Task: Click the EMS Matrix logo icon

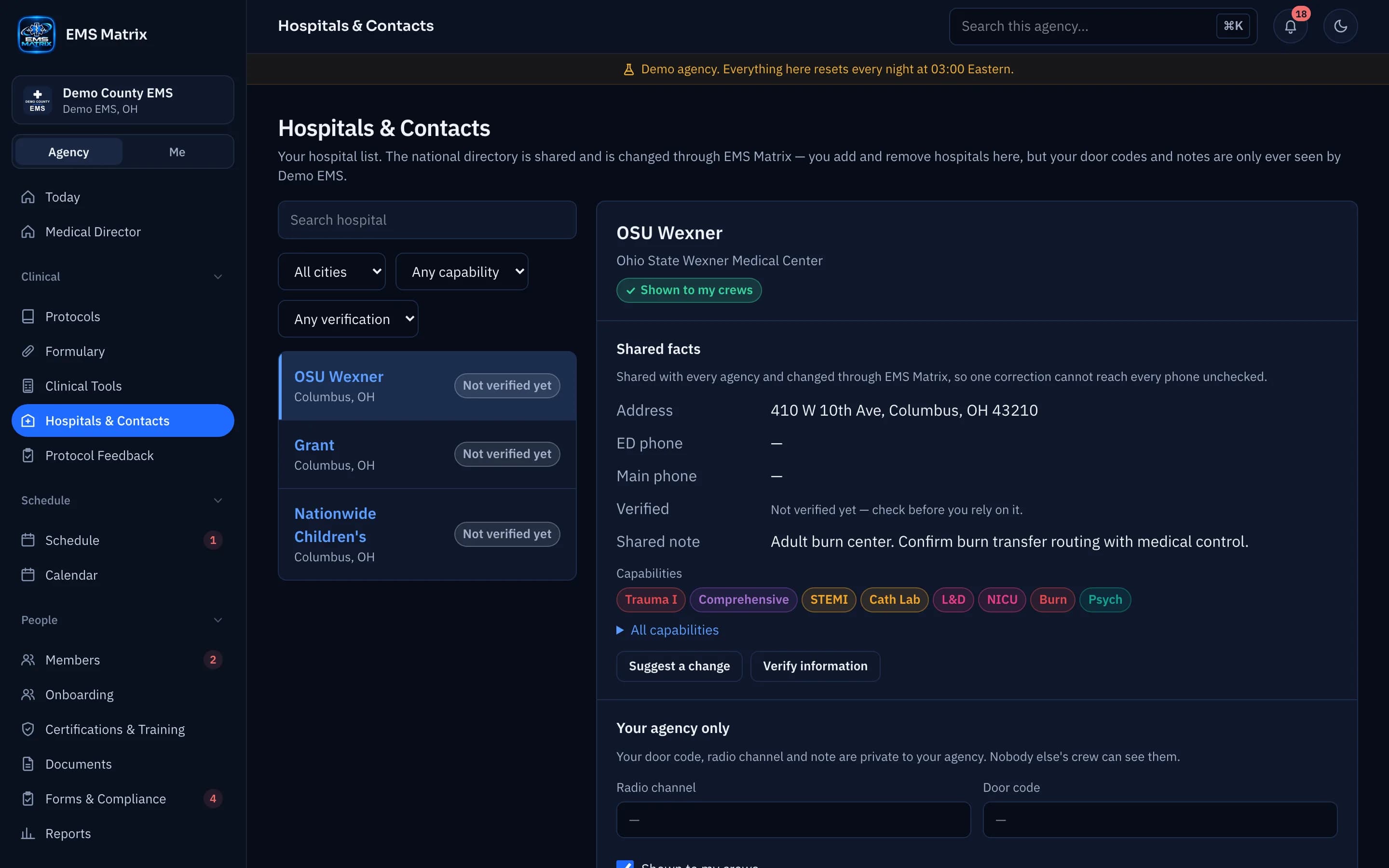Action: coord(36,34)
